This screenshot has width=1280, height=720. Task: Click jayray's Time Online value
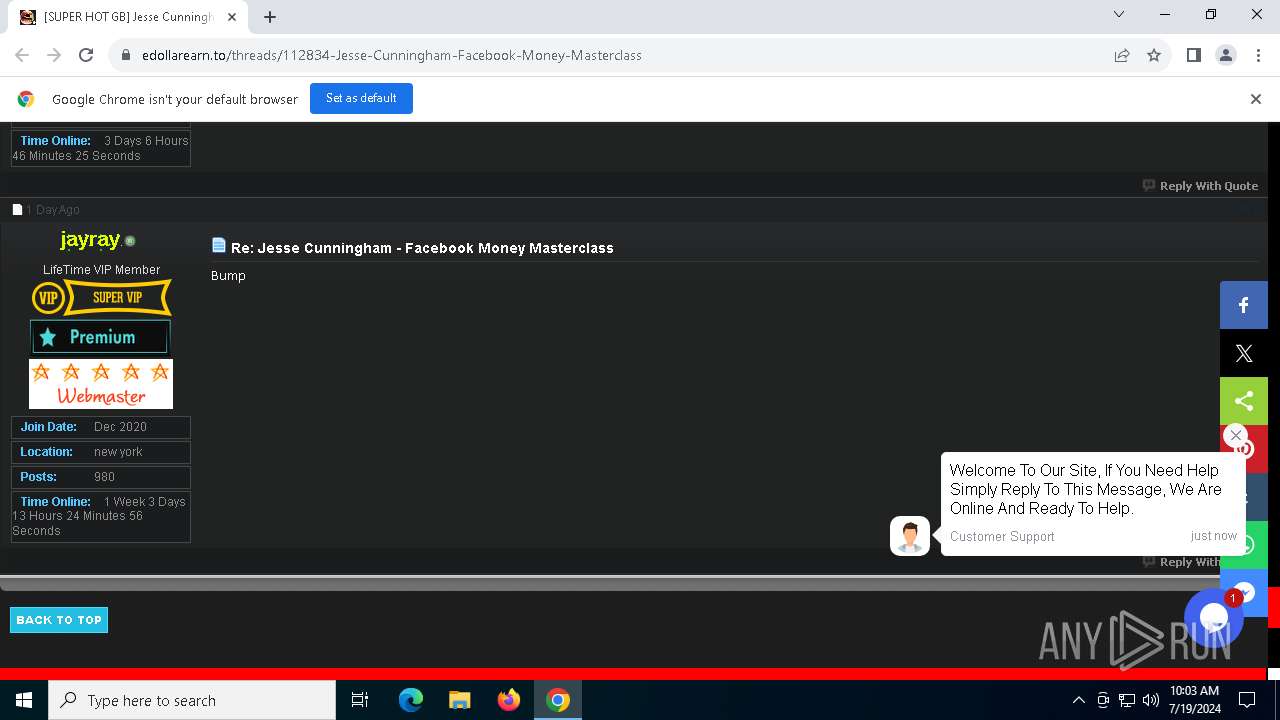click(99, 516)
